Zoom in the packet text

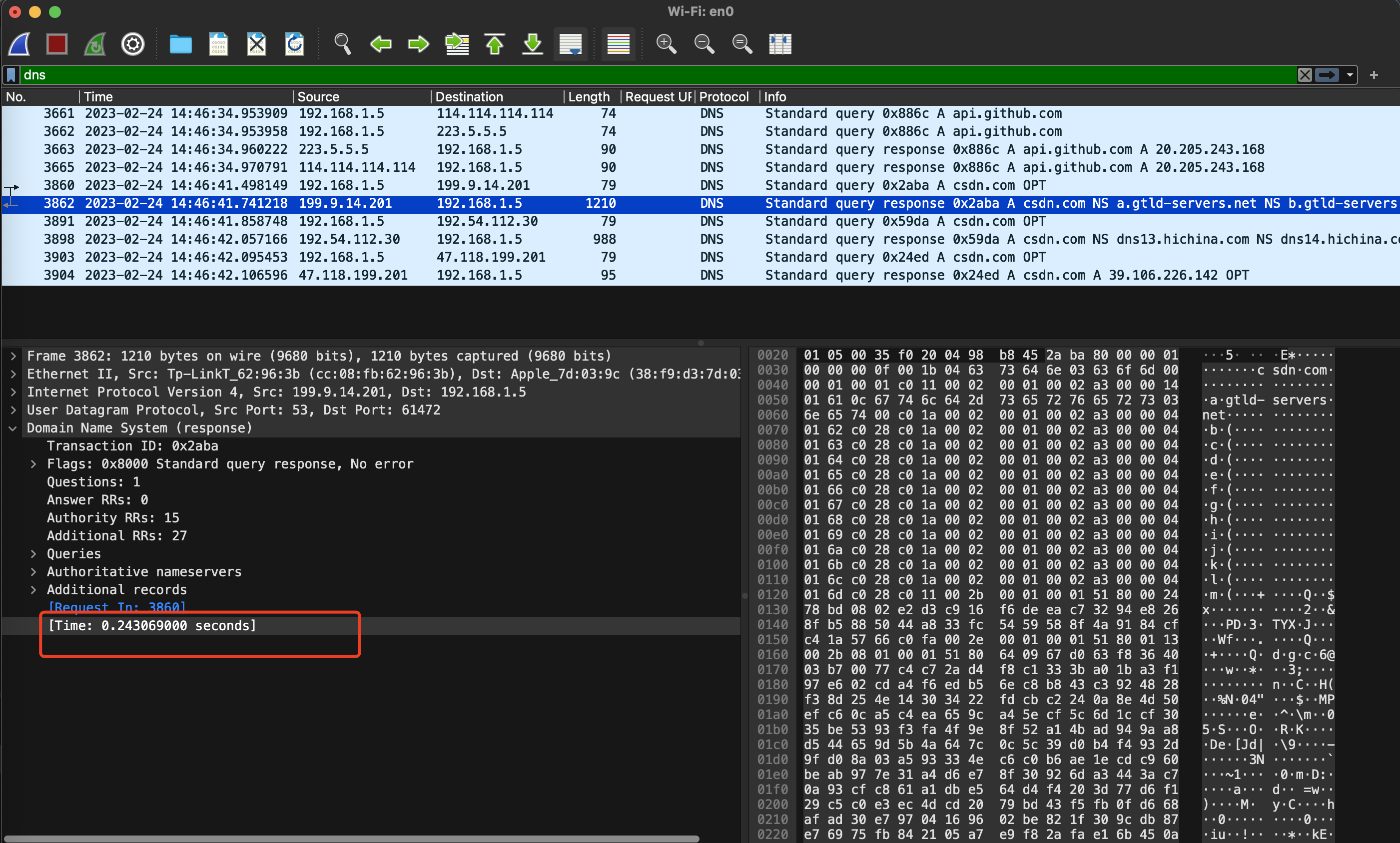tap(667, 44)
